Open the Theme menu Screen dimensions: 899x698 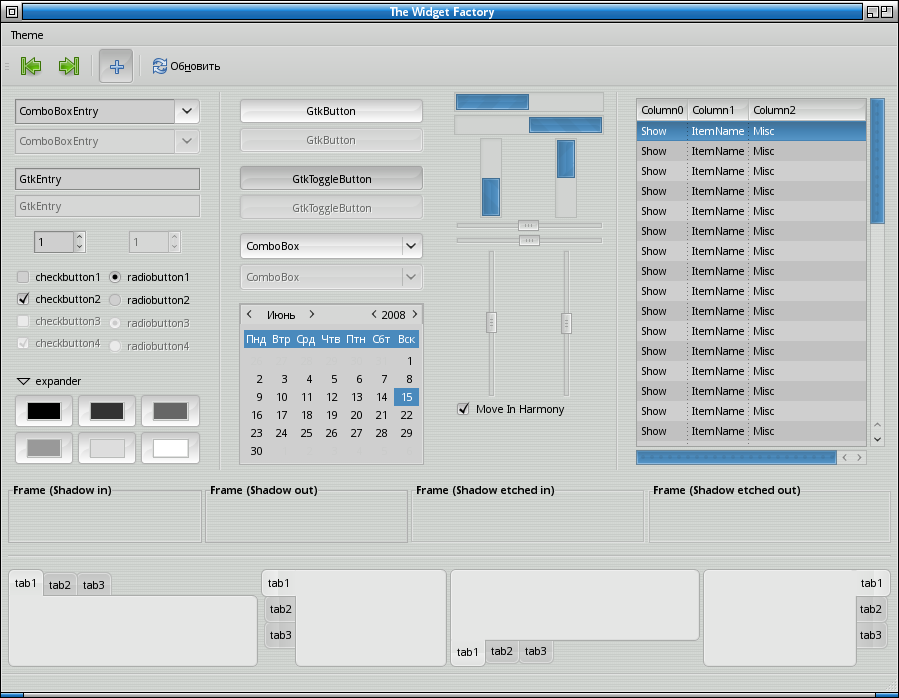pyautogui.click(x=27, y=35)
